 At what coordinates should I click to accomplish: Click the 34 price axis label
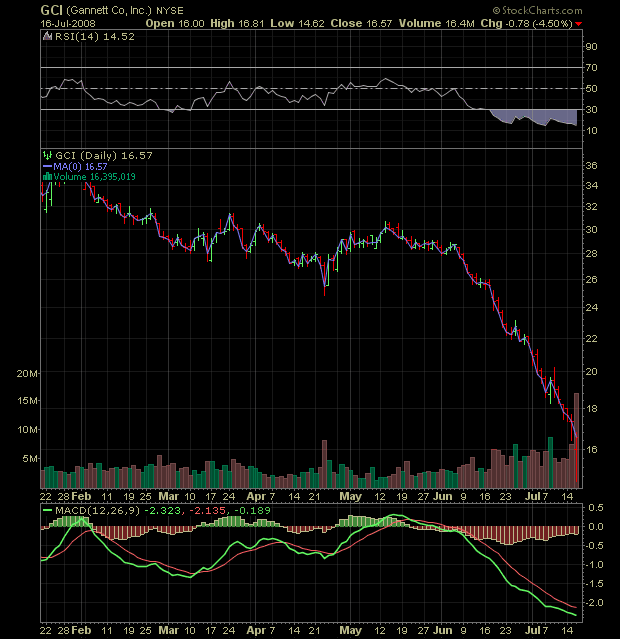[x=591, y=185]
